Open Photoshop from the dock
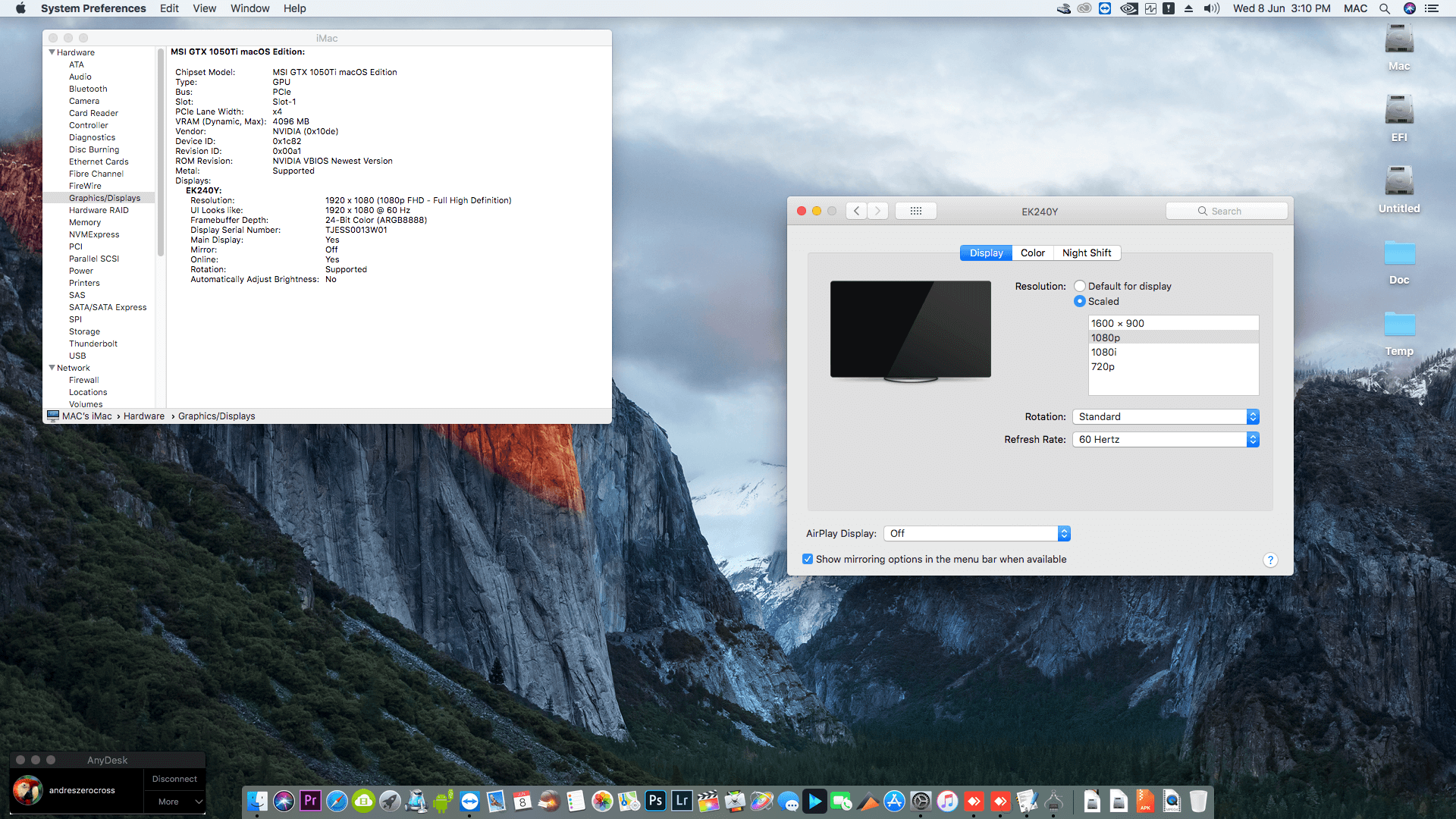 pyautogui.click(x=655, y=801)
